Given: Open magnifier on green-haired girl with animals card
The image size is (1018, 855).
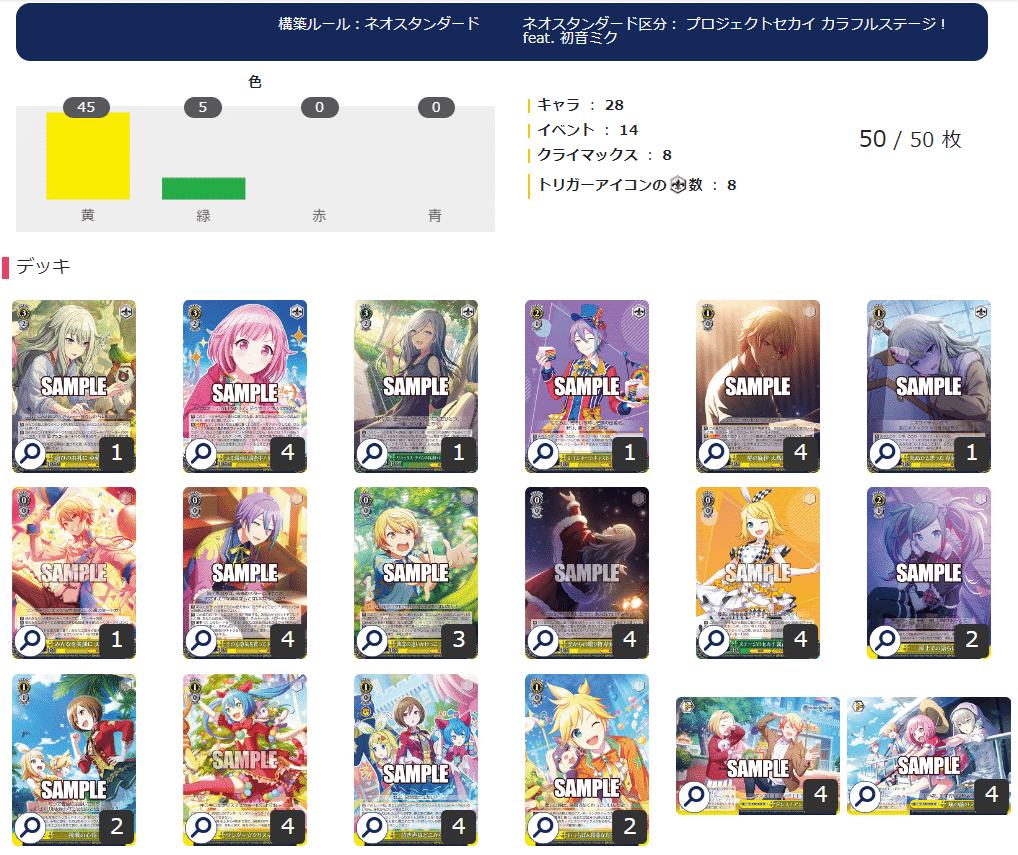Looking at the screenshot, I should [x=30, y=454].
